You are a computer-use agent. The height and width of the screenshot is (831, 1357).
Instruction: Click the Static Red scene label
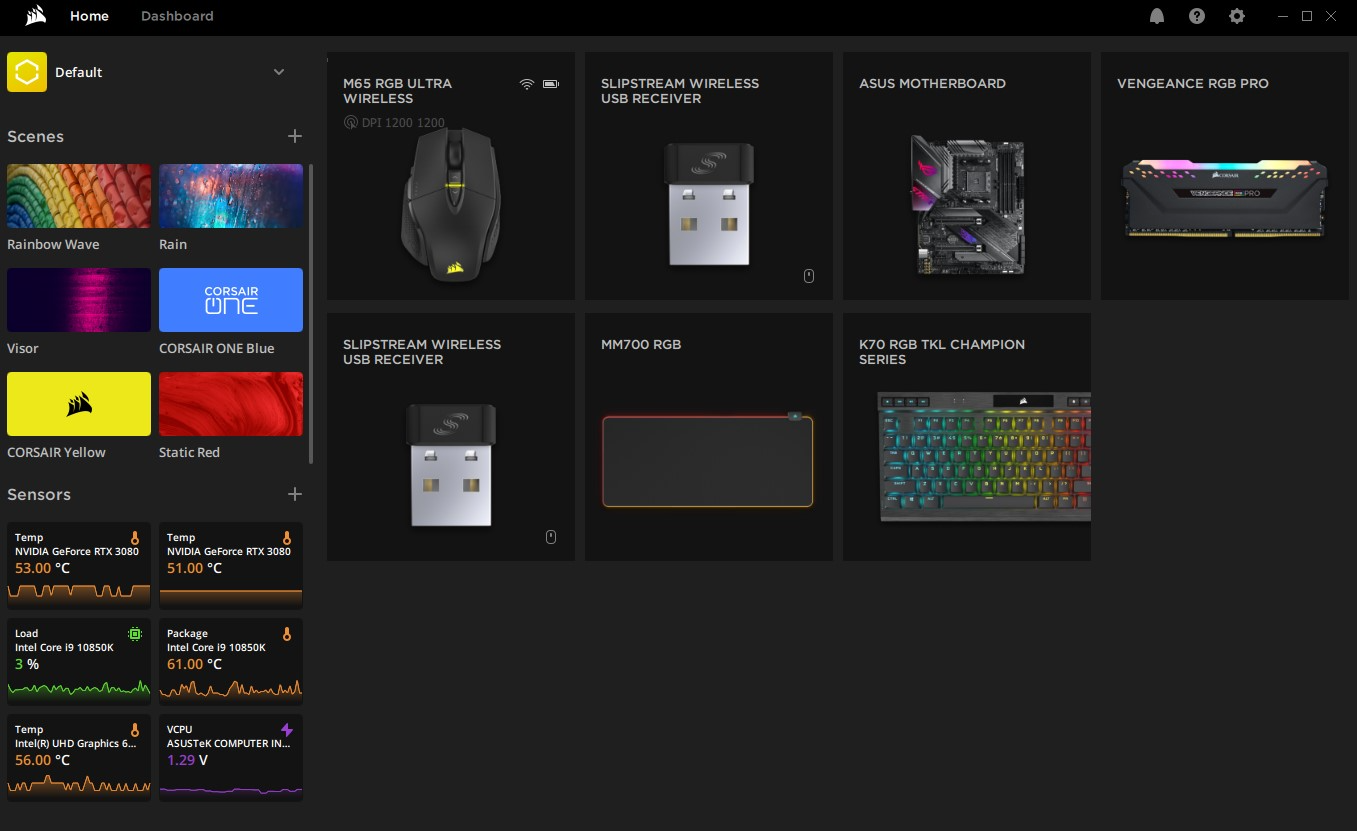[189, 452]
